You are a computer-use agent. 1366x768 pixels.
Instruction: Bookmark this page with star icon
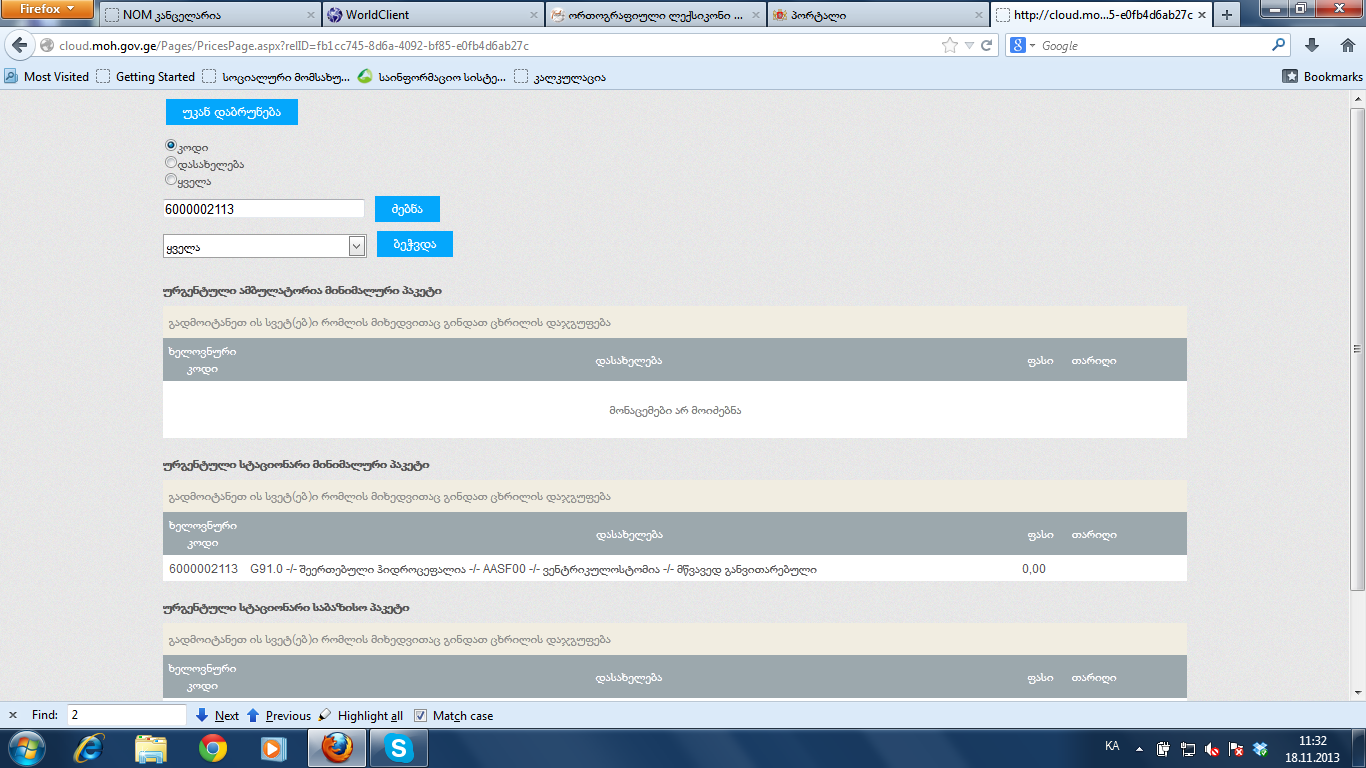949,45
